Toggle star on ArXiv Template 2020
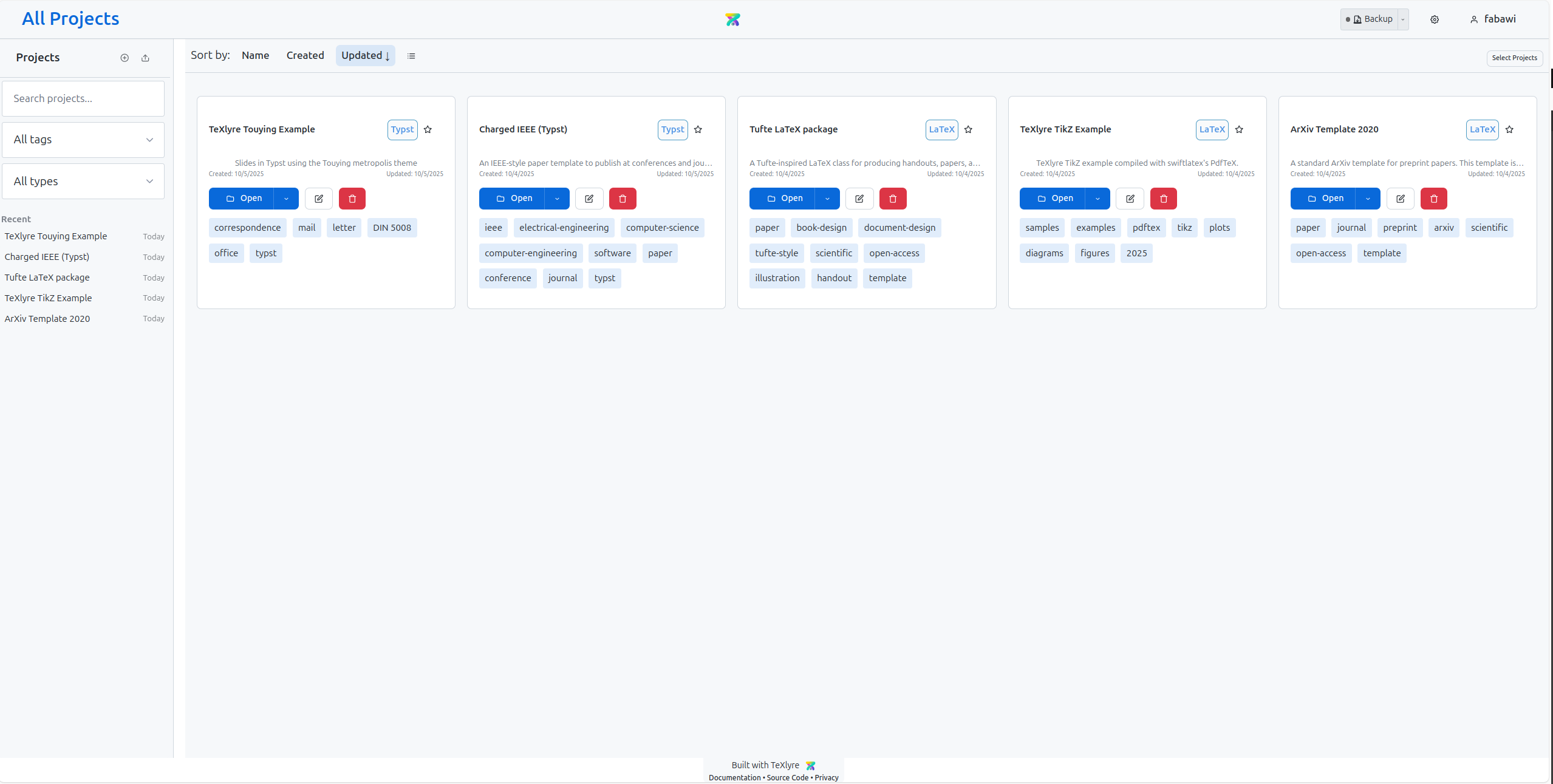 (x=1509, y=129)
